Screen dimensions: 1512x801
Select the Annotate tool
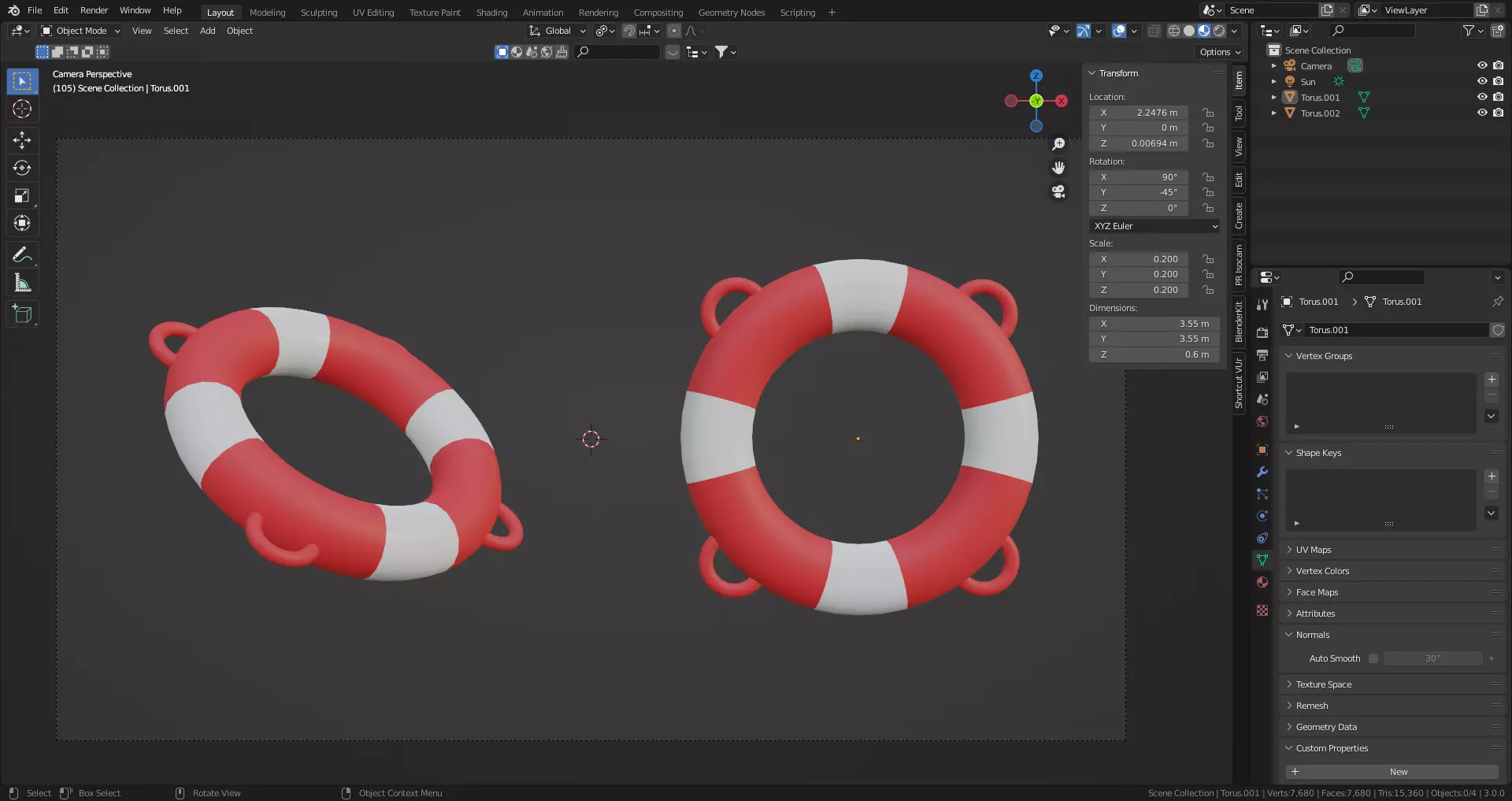coord(22,254)
